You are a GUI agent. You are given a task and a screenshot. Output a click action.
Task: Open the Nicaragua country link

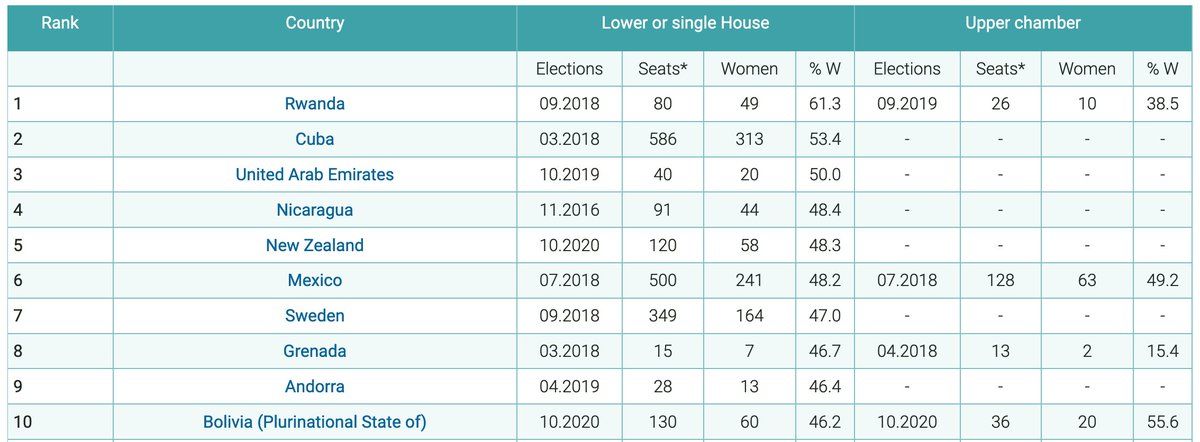click(x=314, y=210)
